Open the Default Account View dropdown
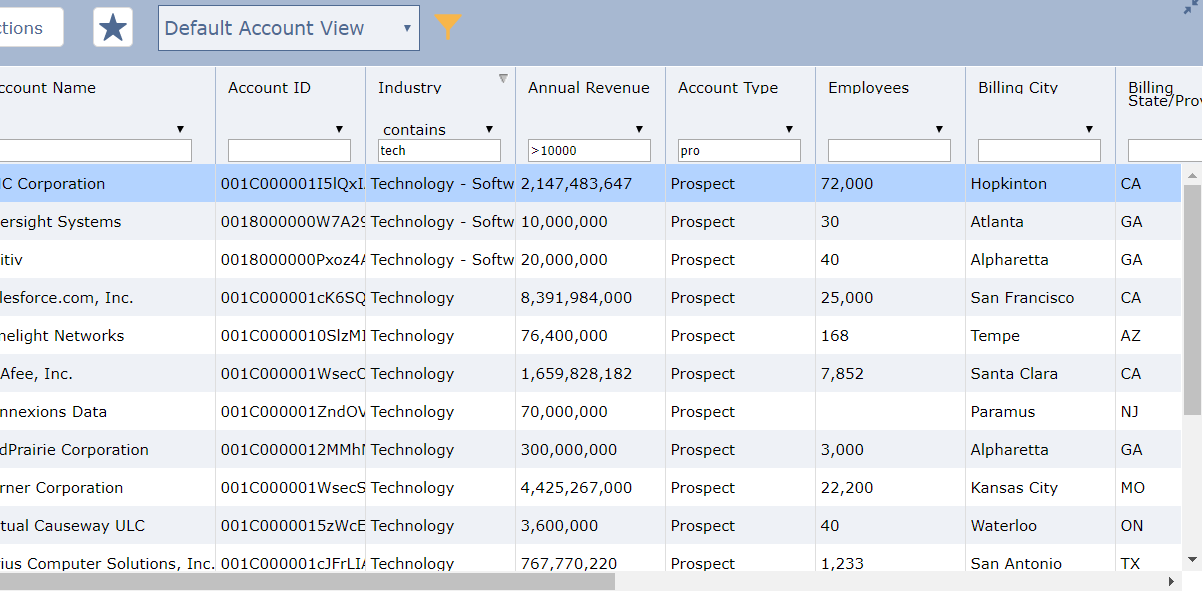Screen dimensions: 1203x591 pos(288,27)
